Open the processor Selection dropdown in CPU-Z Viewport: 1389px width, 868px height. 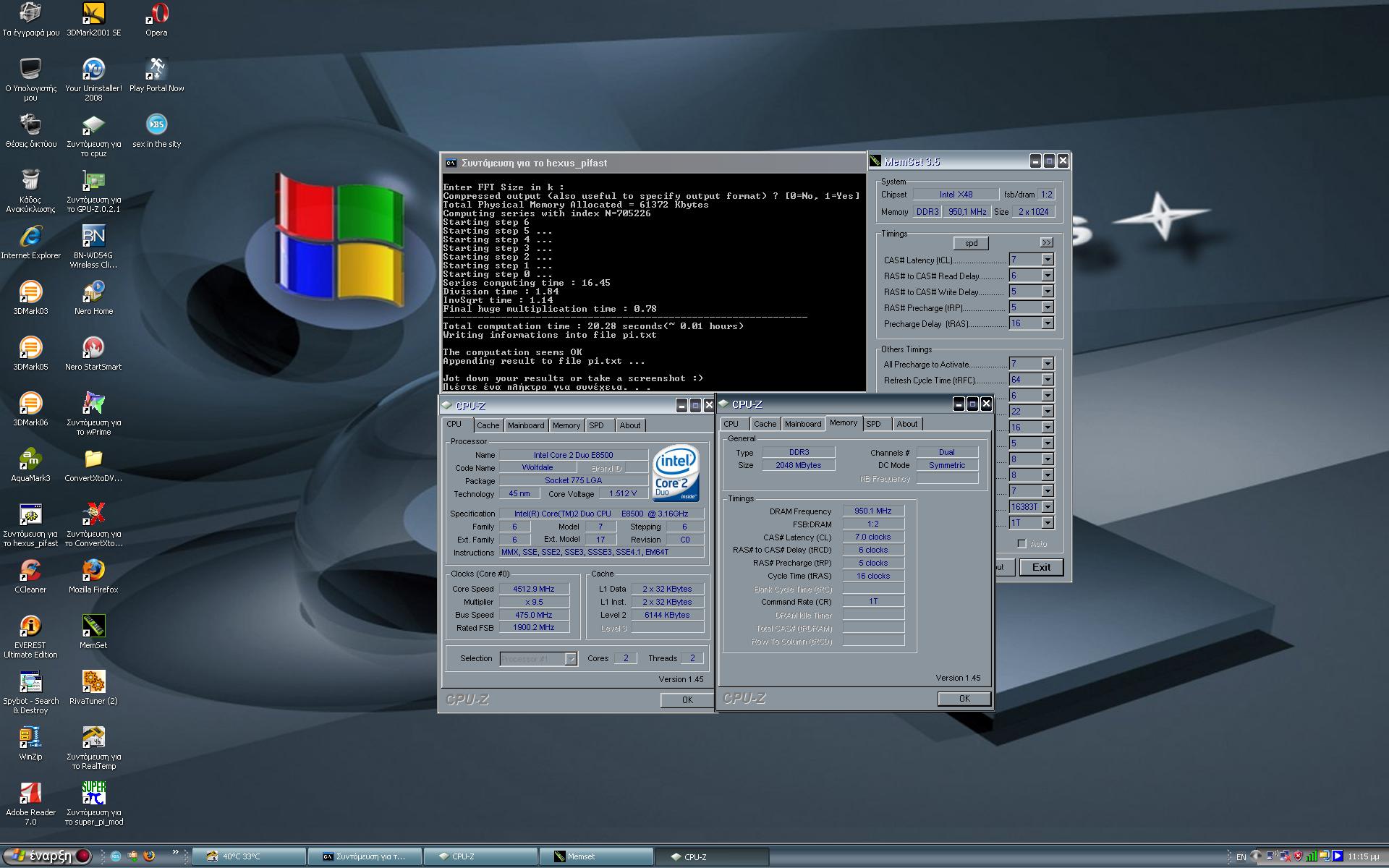(571, 659)
